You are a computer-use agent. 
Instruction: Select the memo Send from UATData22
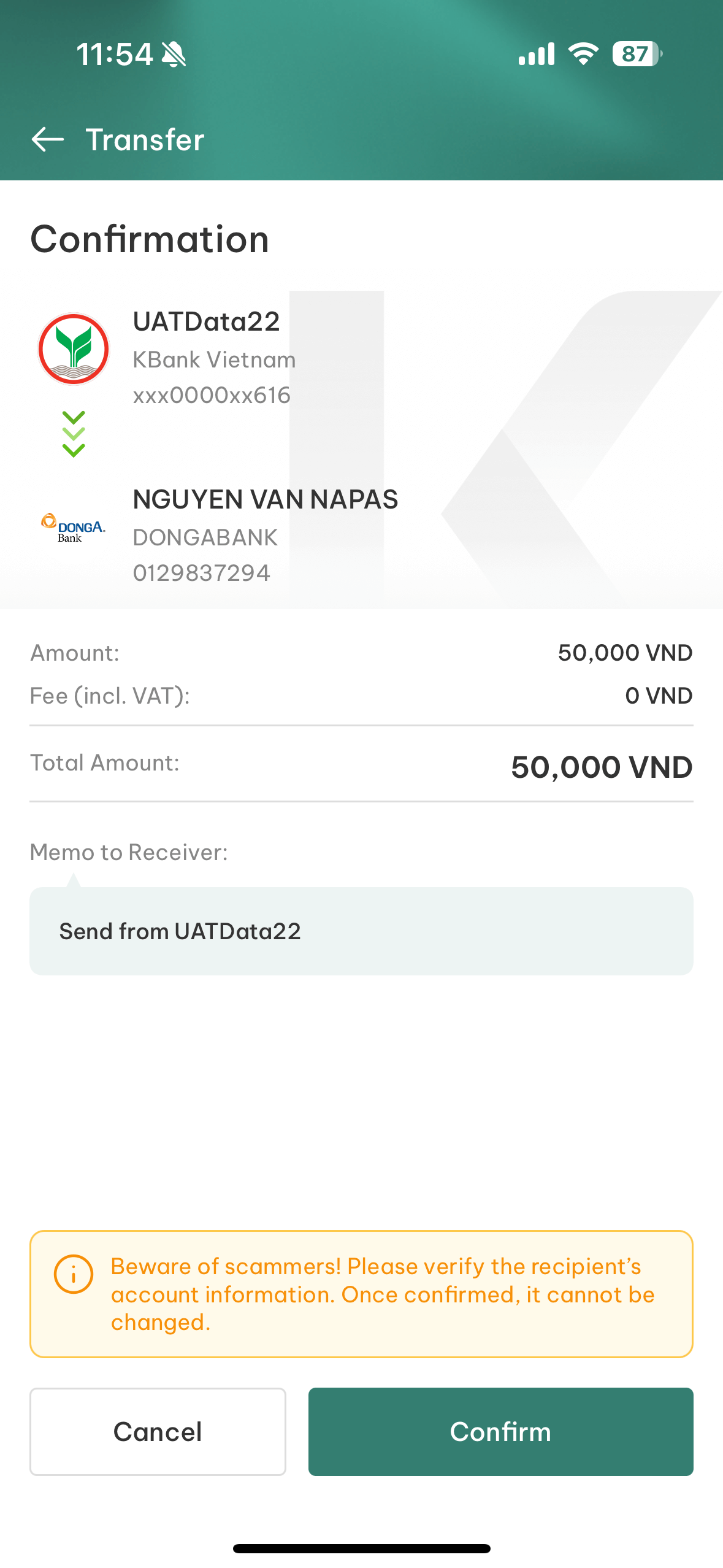(x=361, y=931)
